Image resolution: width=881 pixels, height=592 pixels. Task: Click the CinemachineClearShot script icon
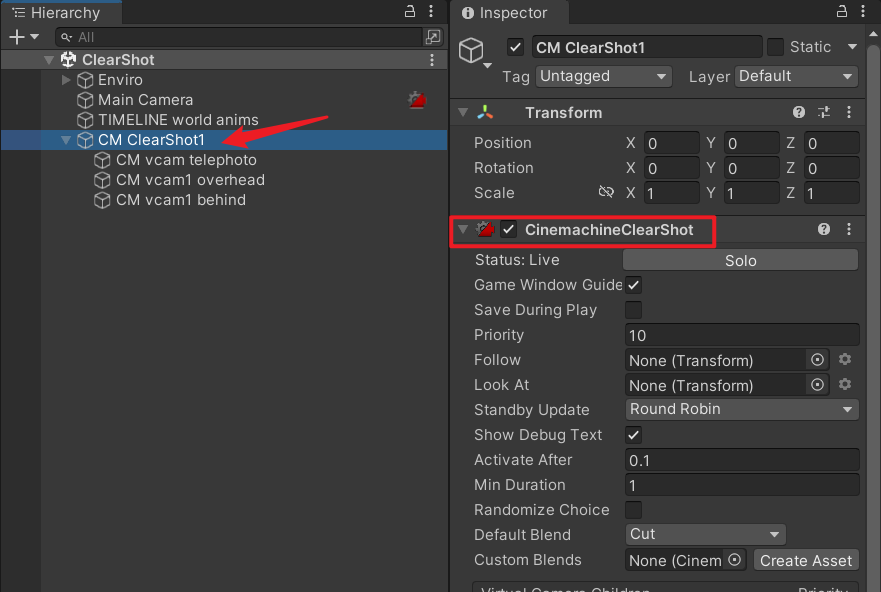pos(484,229)
